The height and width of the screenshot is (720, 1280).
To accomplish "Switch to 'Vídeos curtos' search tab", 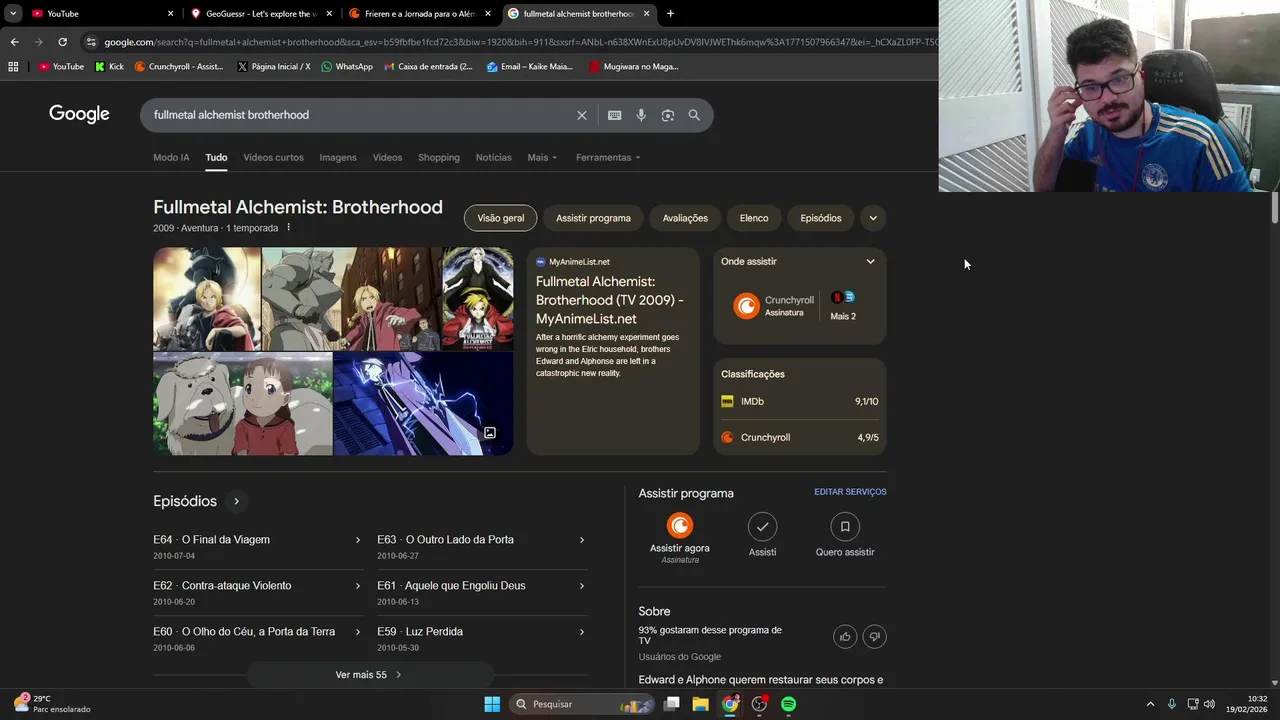I will [273, 157].
